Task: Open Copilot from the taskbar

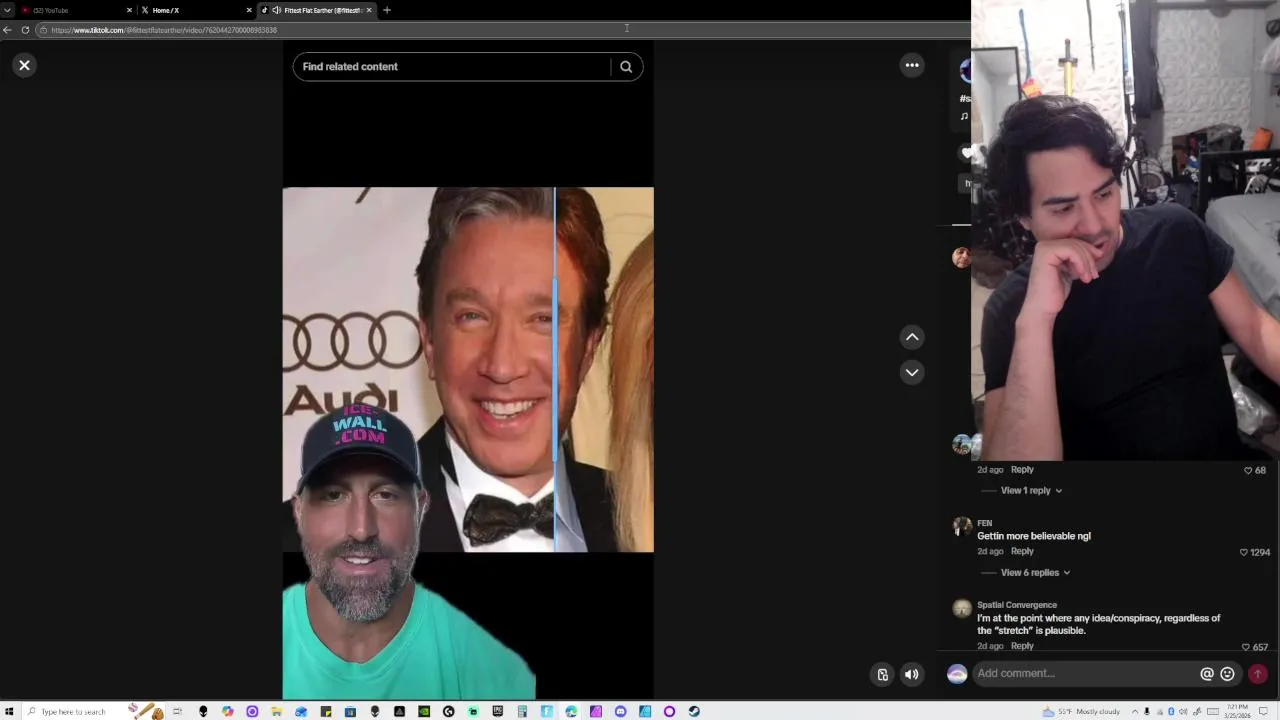Action: click(228, 711)
